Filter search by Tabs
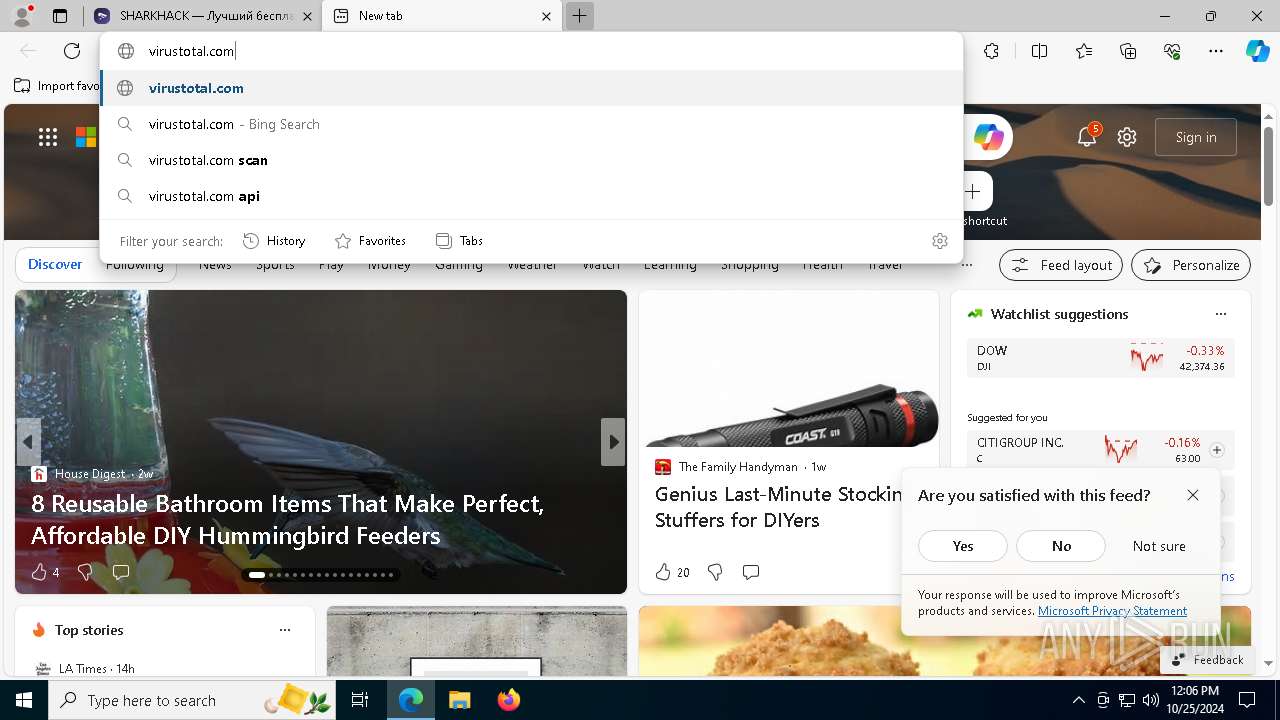This screenshot has width=1280, height=720. (x=459, y=241)
